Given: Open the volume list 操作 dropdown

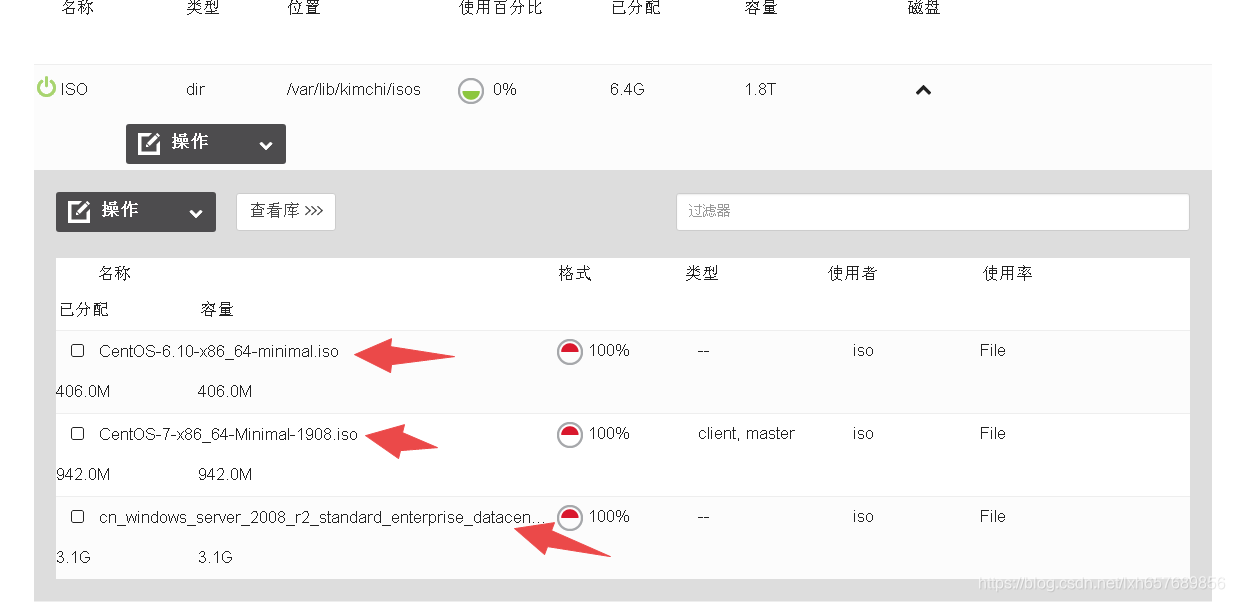Looking at the screenshot, I should [136, 212].
